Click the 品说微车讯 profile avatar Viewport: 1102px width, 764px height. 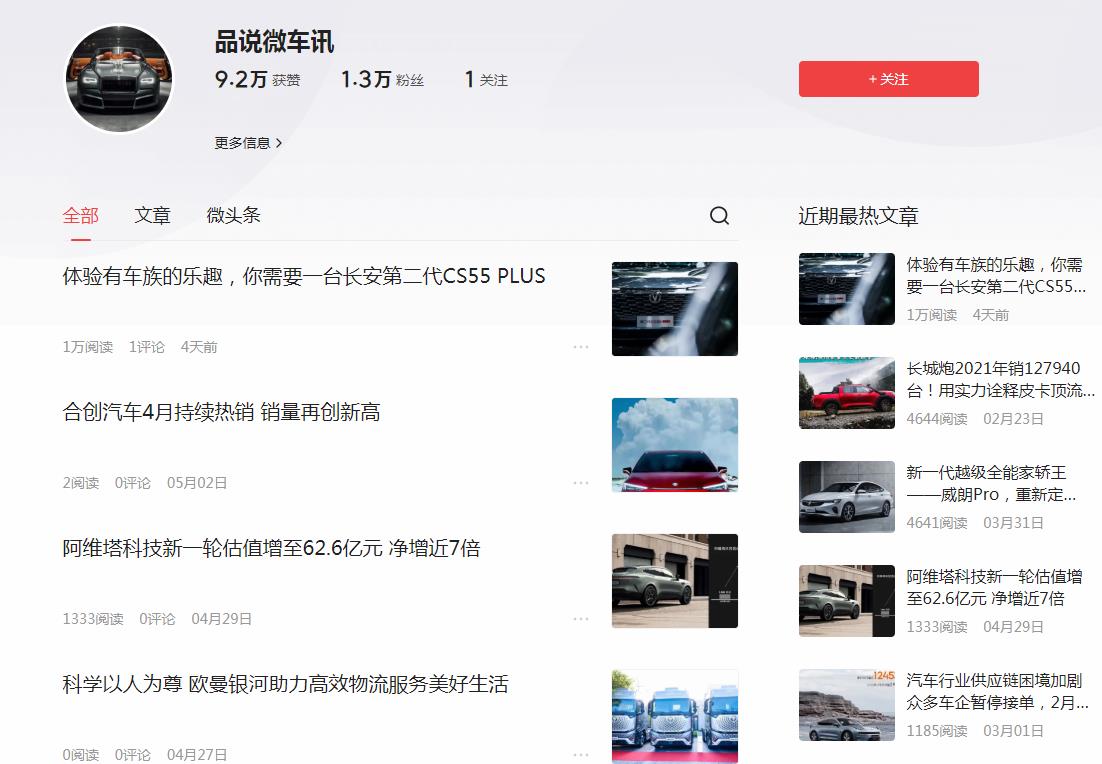click(x=119, y=79)
